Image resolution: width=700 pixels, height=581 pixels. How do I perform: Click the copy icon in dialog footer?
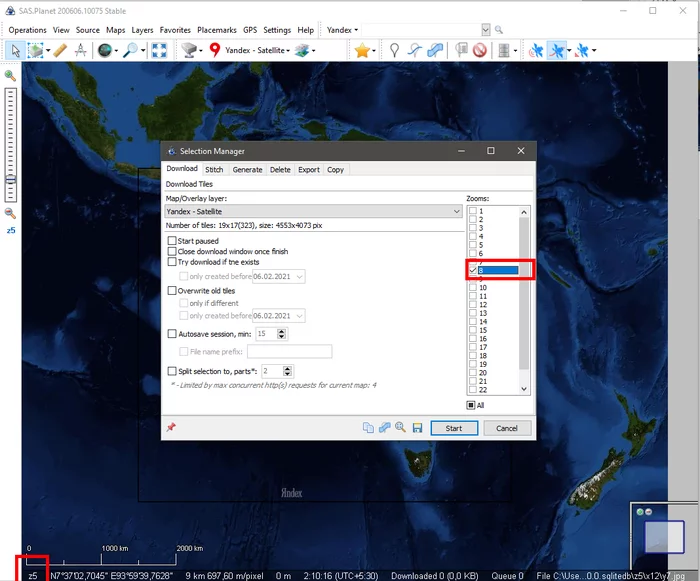click(x=368, y=428)
